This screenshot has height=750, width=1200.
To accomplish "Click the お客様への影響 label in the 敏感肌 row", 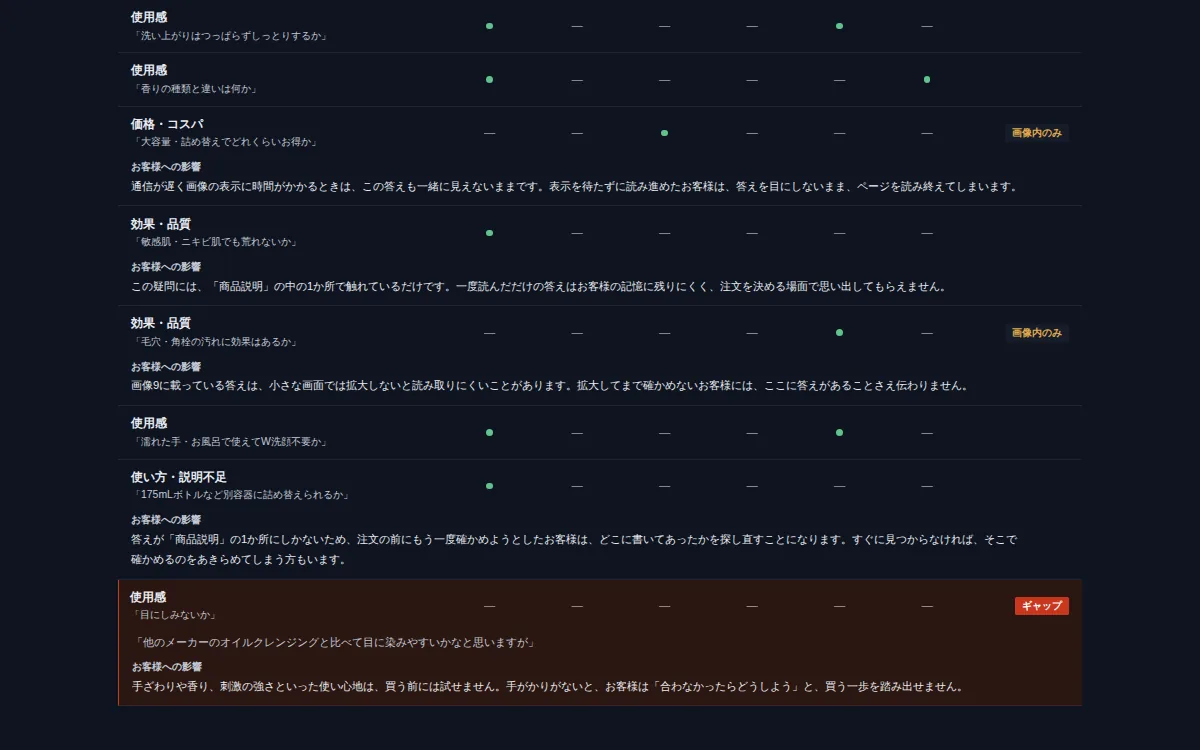I will (x=166, y=267).
